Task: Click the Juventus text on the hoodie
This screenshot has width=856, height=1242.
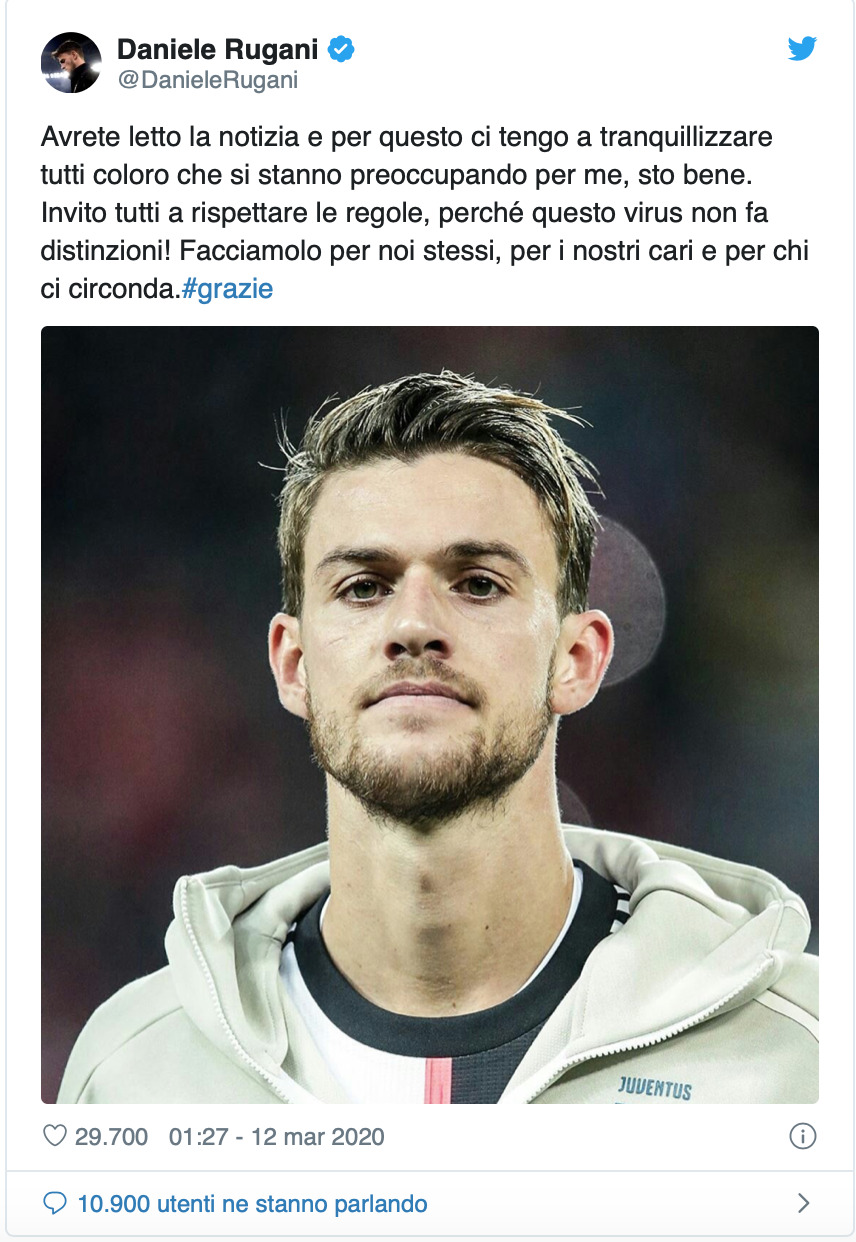Action: click(x=655, y=1087)
